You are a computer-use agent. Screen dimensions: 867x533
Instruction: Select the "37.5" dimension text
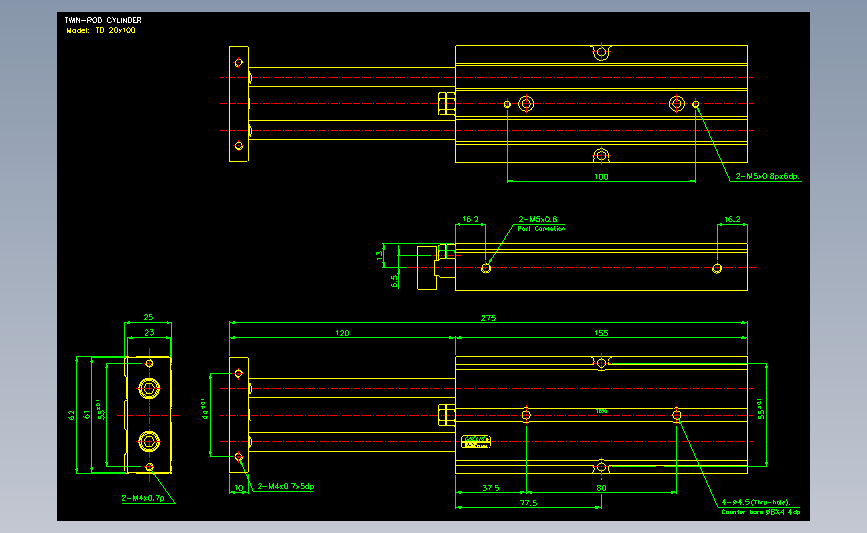(x=490, y=488)
